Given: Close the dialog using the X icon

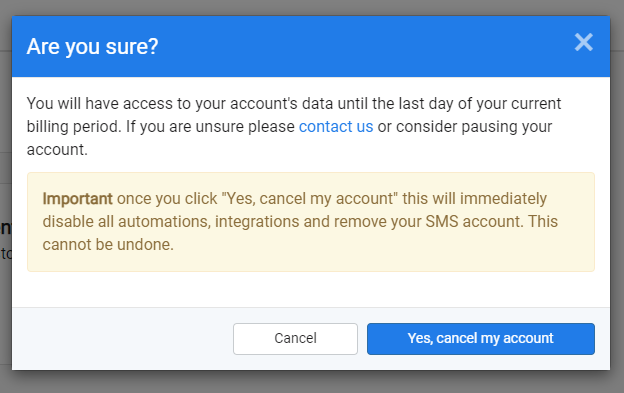Looking at the screenshot, I should click(x=583, y=42).
